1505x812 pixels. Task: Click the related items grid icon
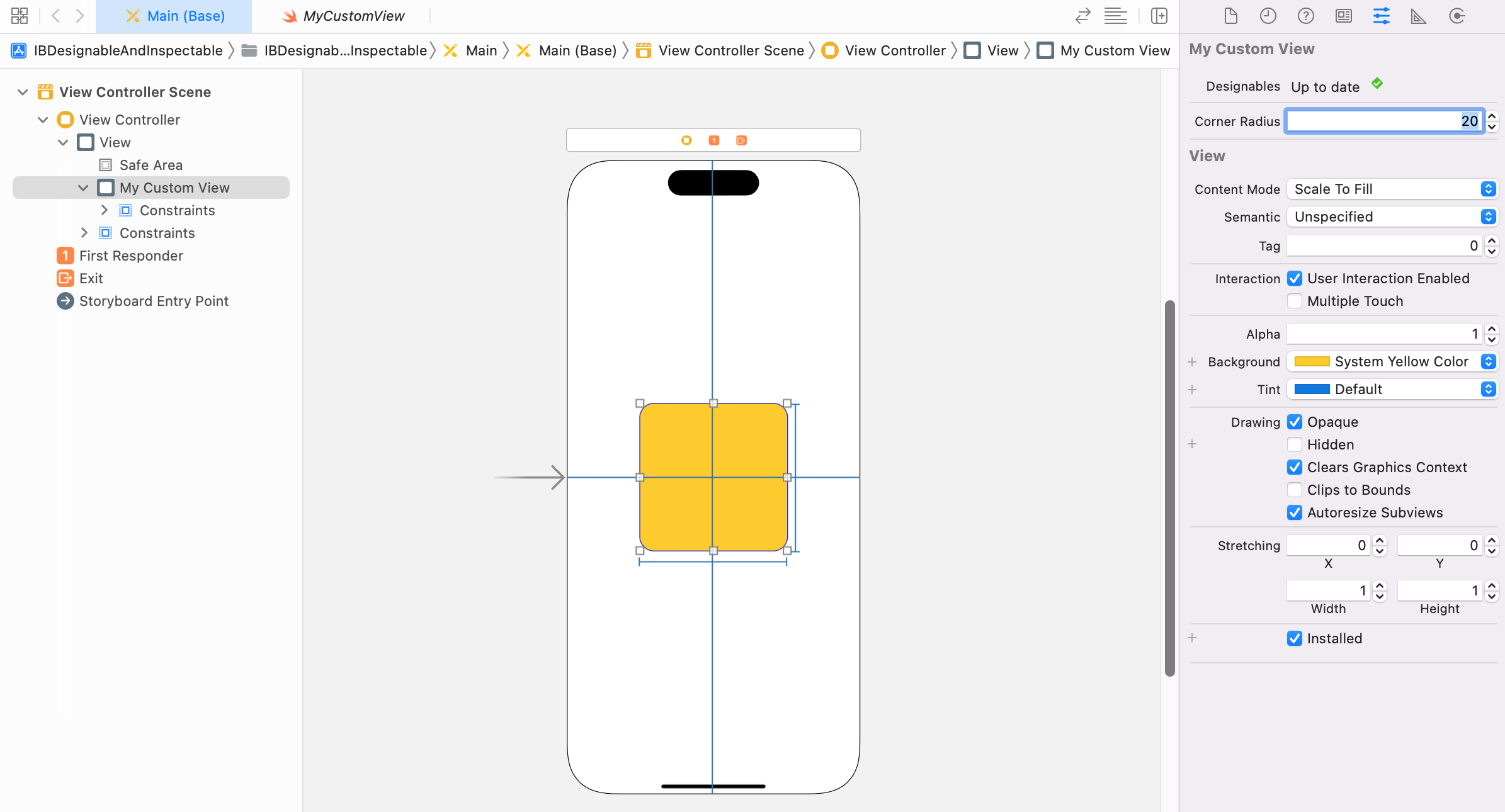click(20, 16)
